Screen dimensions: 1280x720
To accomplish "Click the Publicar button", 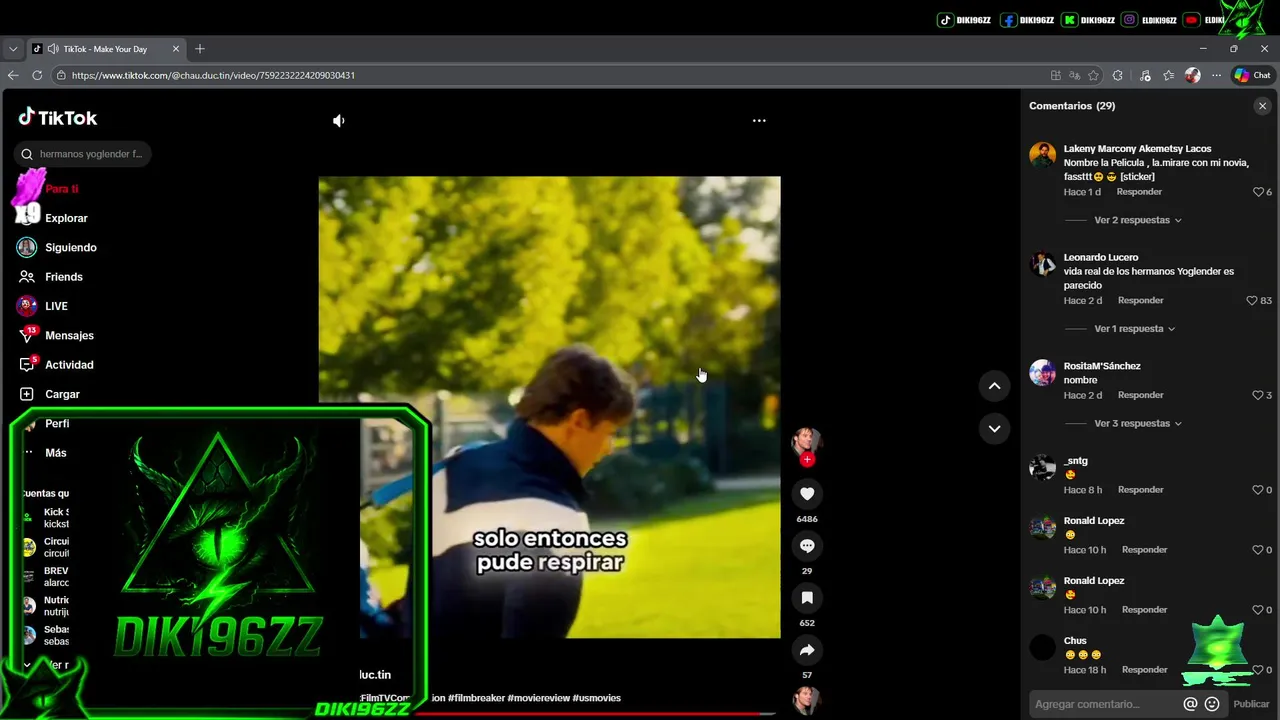I will tap(1251, 704).
